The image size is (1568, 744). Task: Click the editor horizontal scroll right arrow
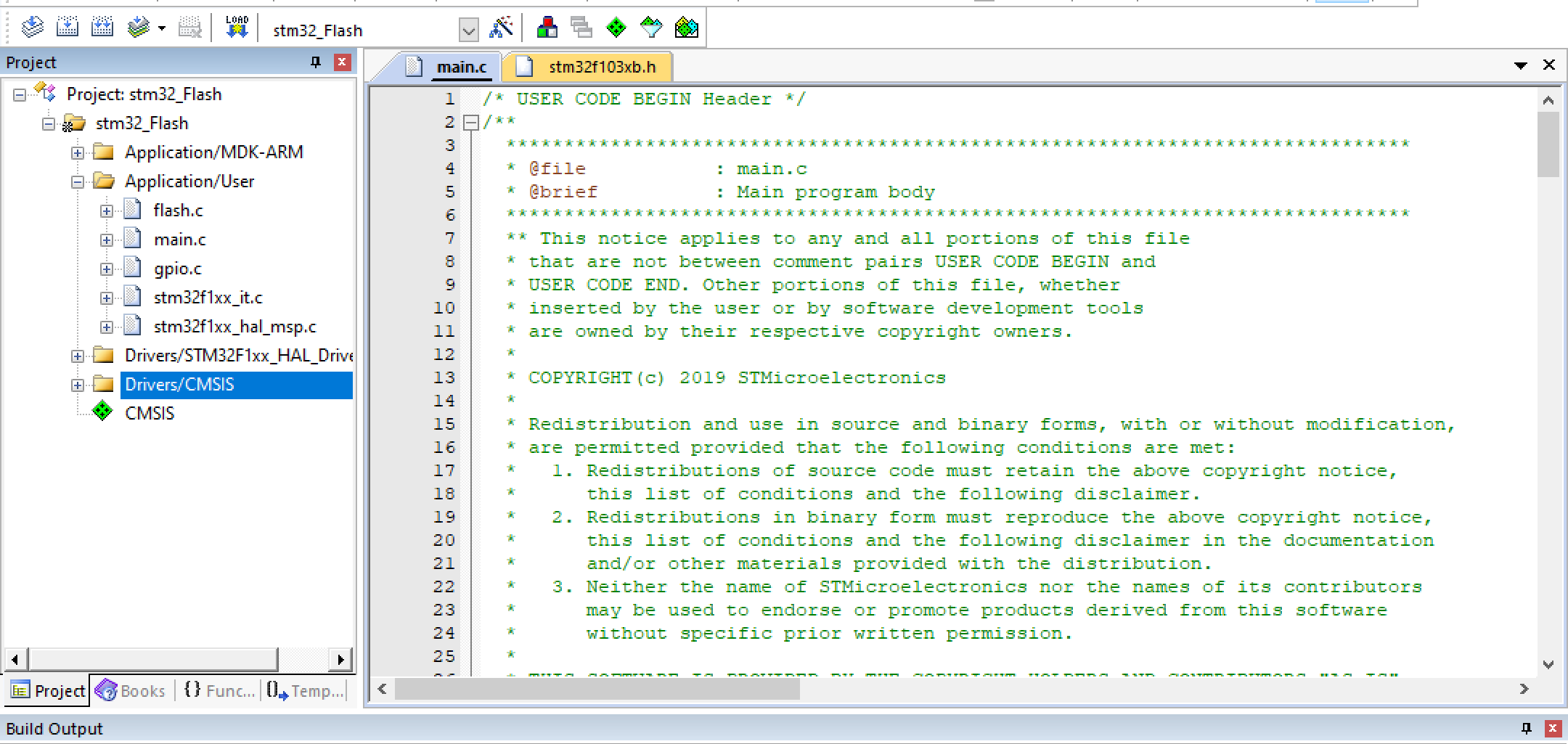point(1524,689)
